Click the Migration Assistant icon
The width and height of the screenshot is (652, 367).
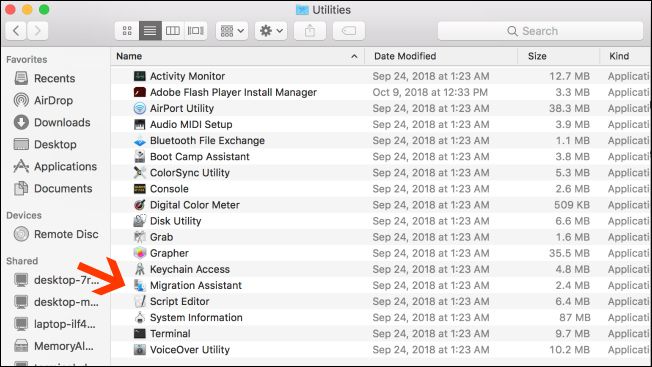tap(140, 285)
